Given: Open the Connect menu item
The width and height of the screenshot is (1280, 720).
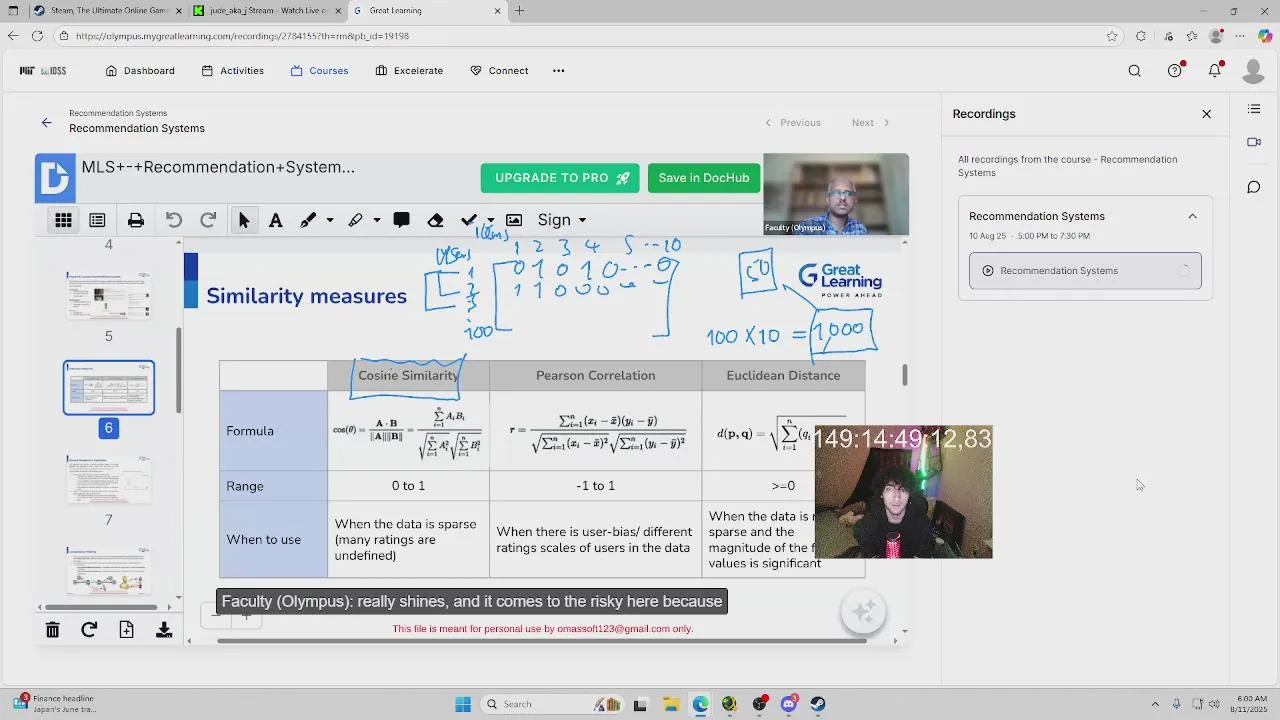Looking at the screenshot, I should [x=498, y=71].
